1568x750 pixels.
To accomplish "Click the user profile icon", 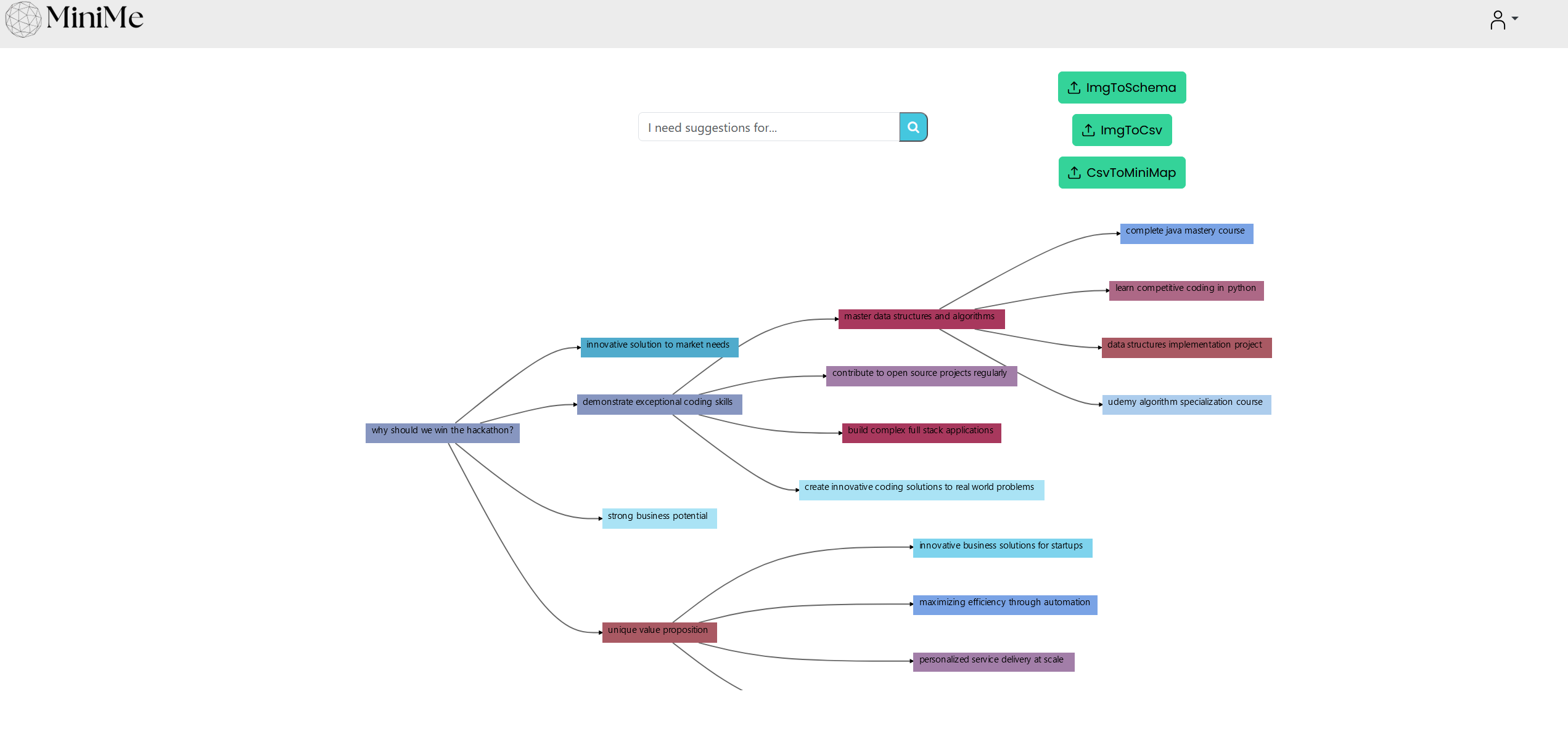I will pyautogui.click(x=1498, y=20).
